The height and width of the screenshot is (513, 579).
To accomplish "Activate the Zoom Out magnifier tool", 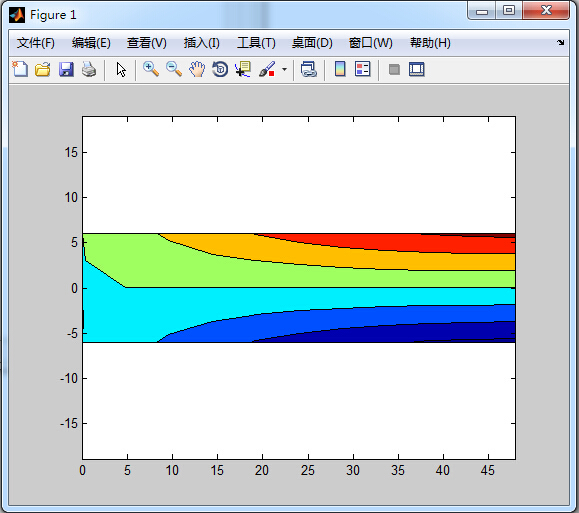I will 174,69.
